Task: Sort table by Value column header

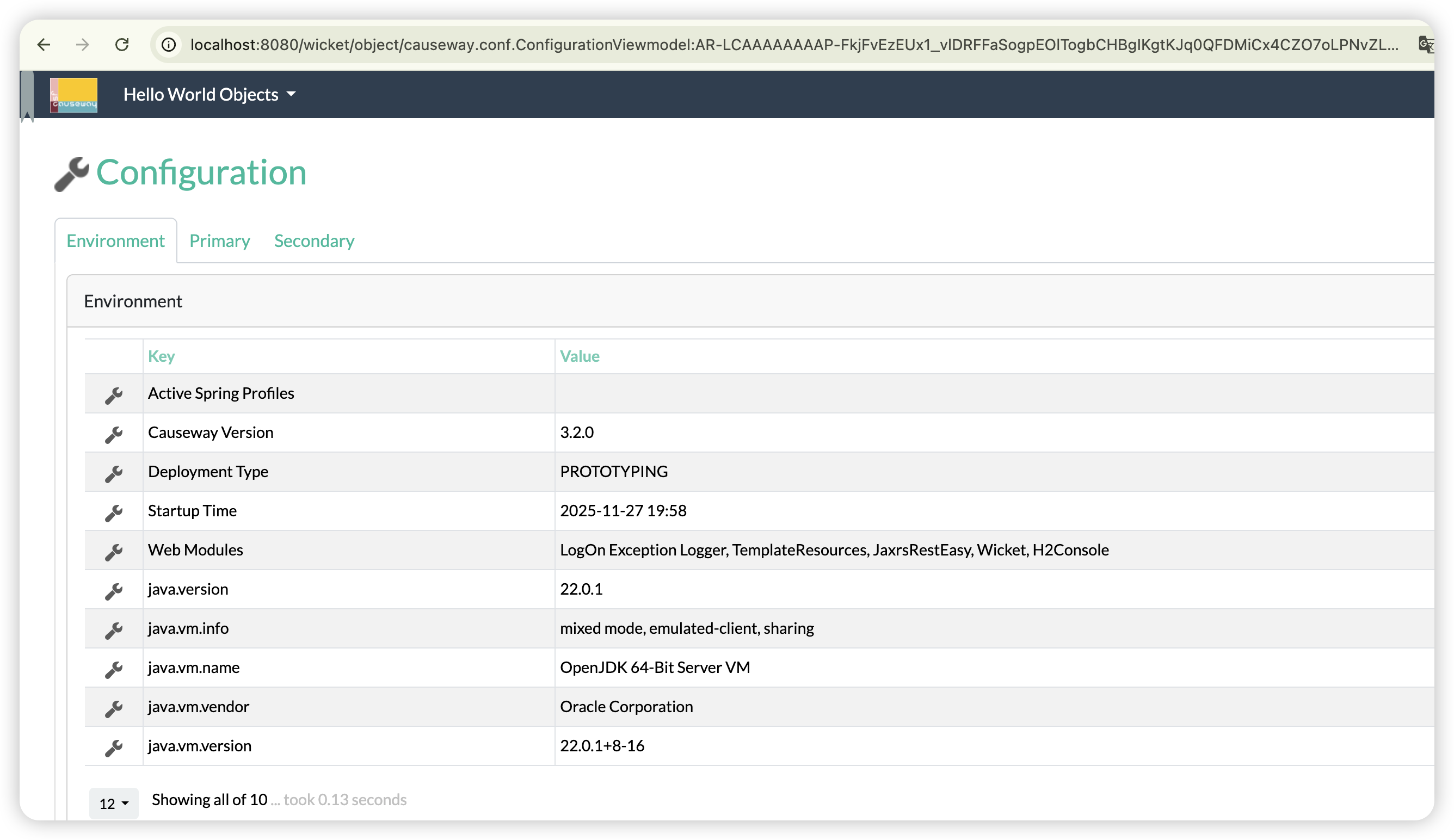Action: pyautogui.click(x=580, y=356)
